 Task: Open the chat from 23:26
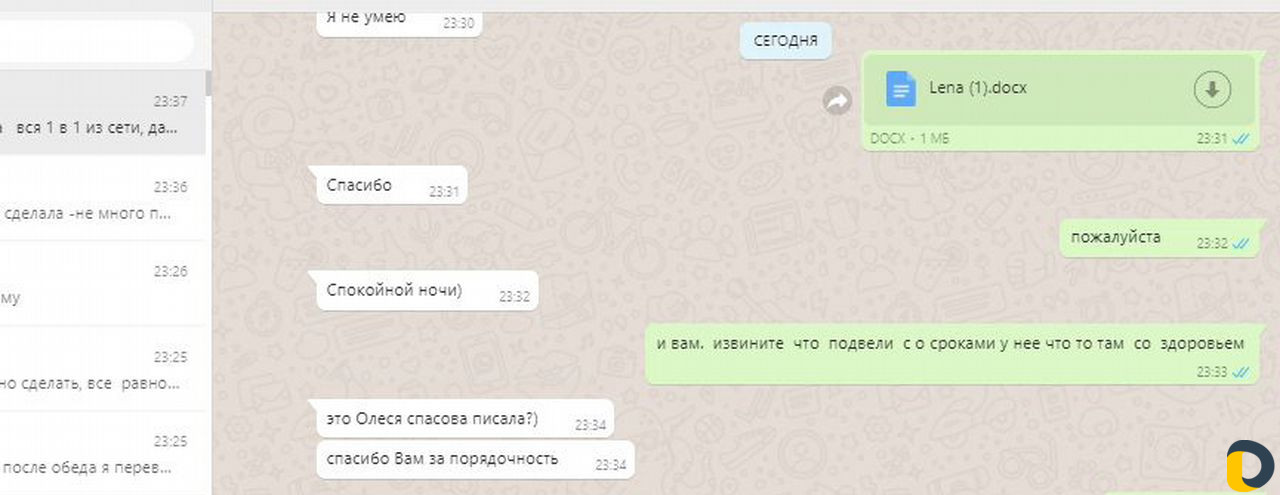pos(103,283)
